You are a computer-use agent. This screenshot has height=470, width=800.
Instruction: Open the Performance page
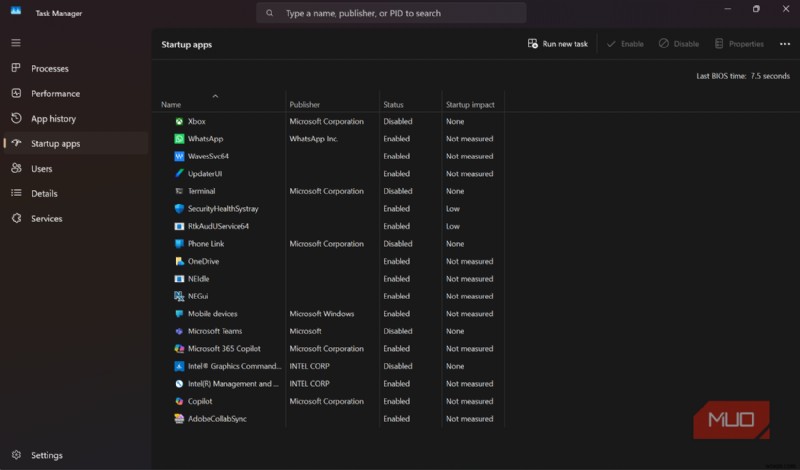(76, 93)
